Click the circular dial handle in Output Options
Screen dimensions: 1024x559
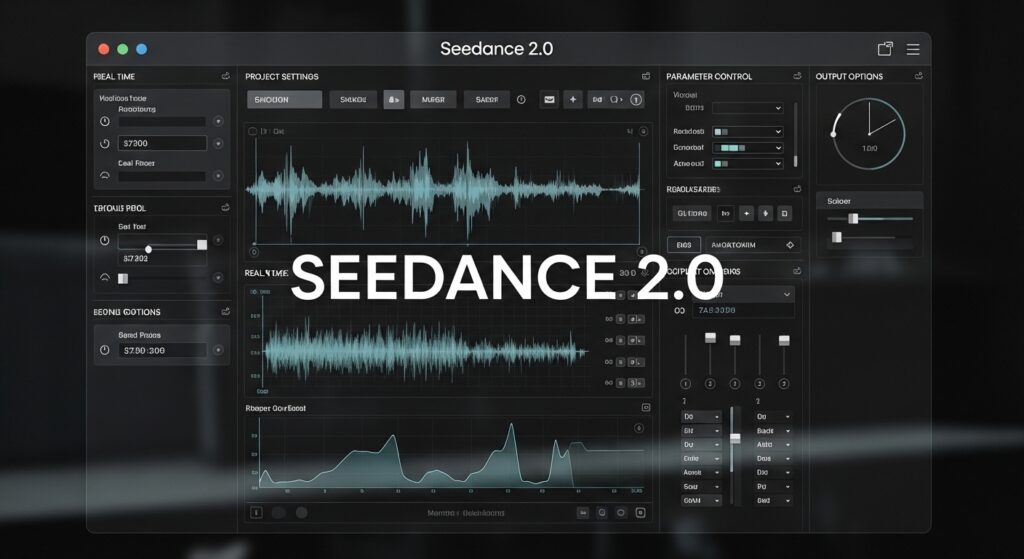833,134
